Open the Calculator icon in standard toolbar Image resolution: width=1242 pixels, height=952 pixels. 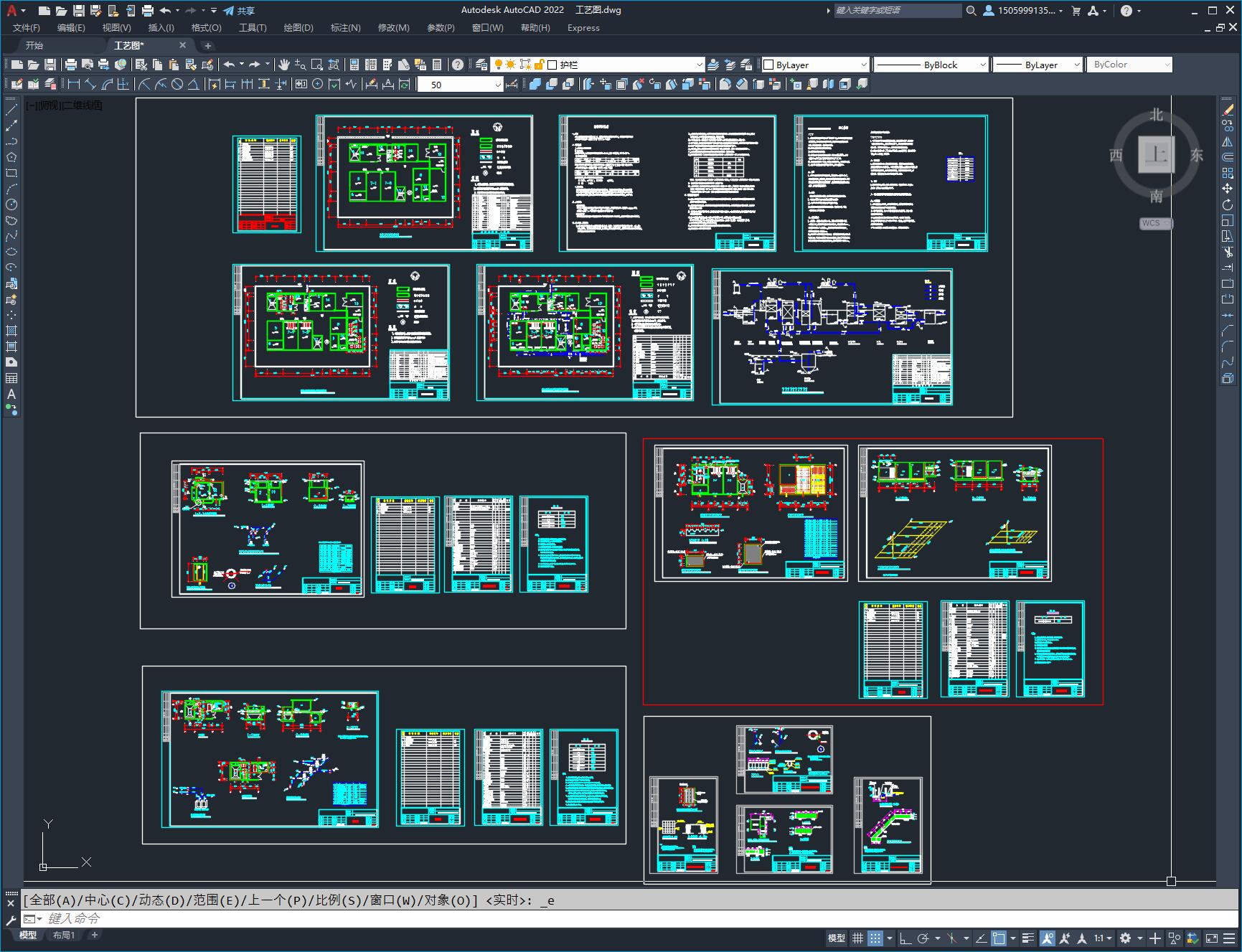[x=438, y=65]
